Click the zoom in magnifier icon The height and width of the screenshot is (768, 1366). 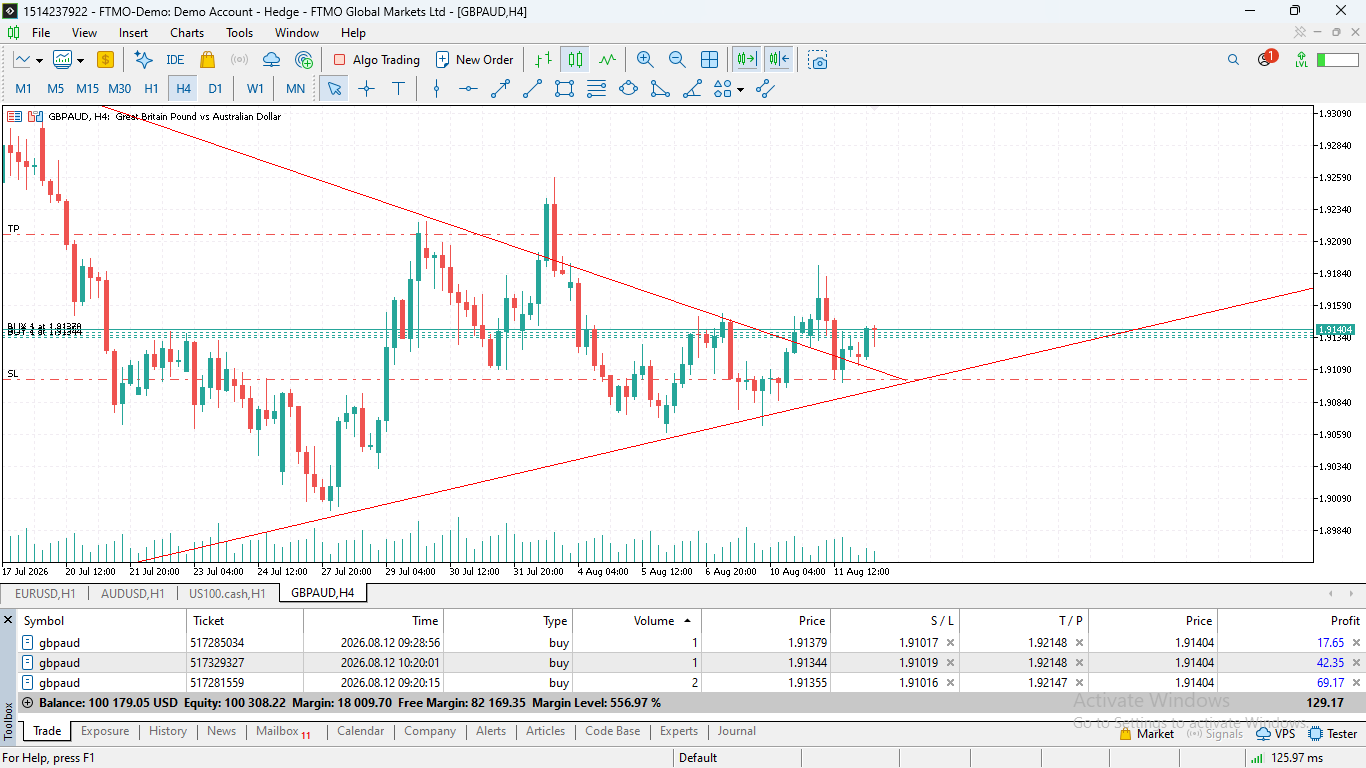[x=645, y=60]
